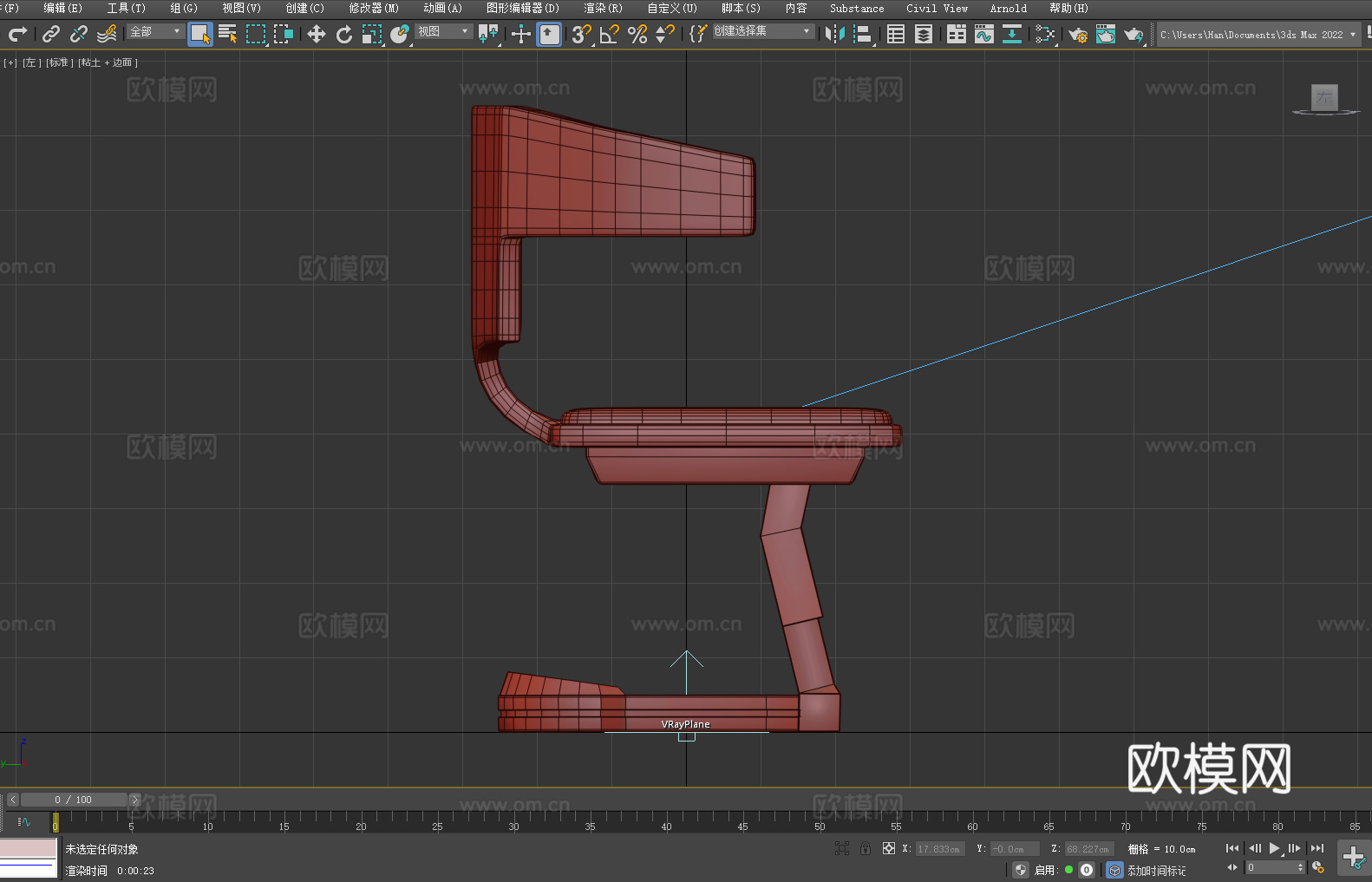Toggle the 3D Snaps icon

coord(582,34)
